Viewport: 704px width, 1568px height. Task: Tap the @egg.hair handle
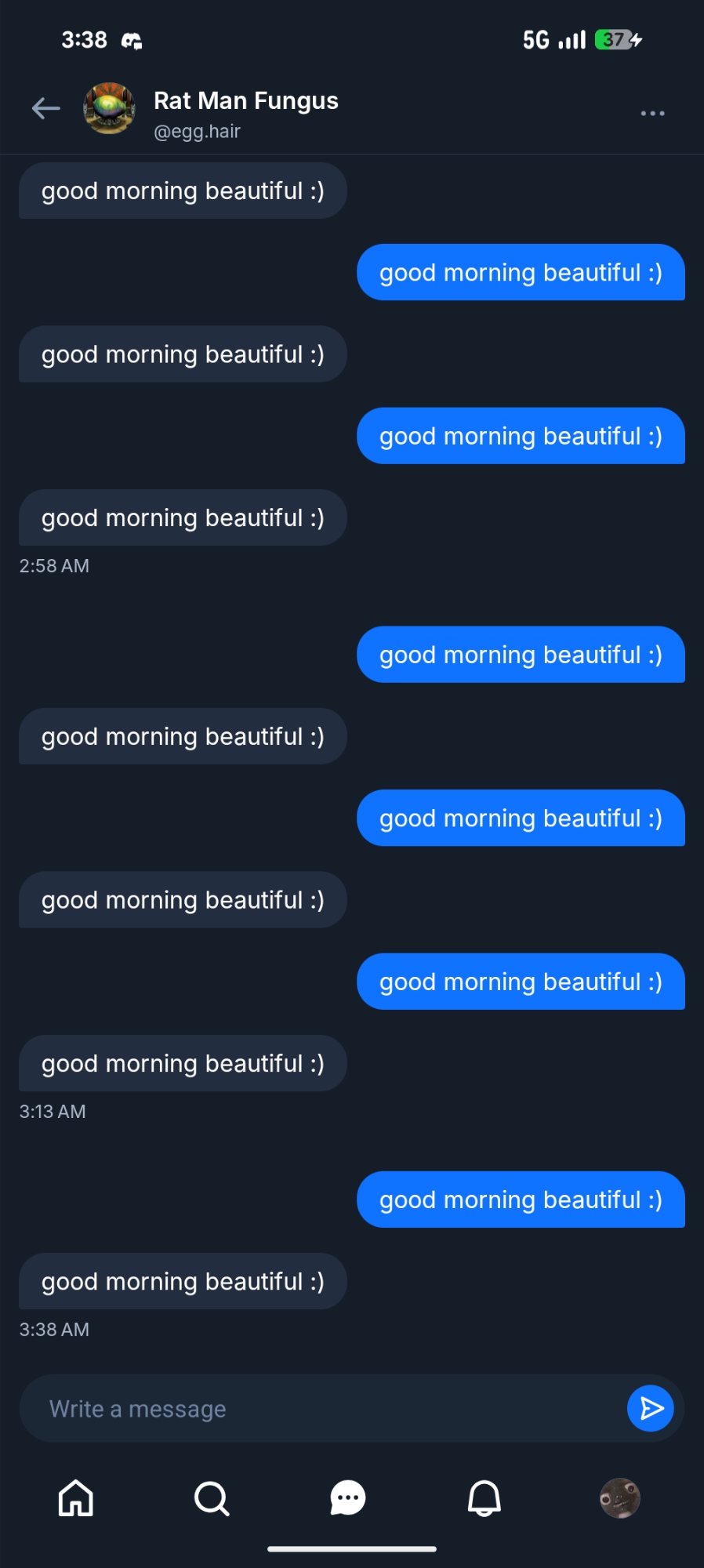197,132
